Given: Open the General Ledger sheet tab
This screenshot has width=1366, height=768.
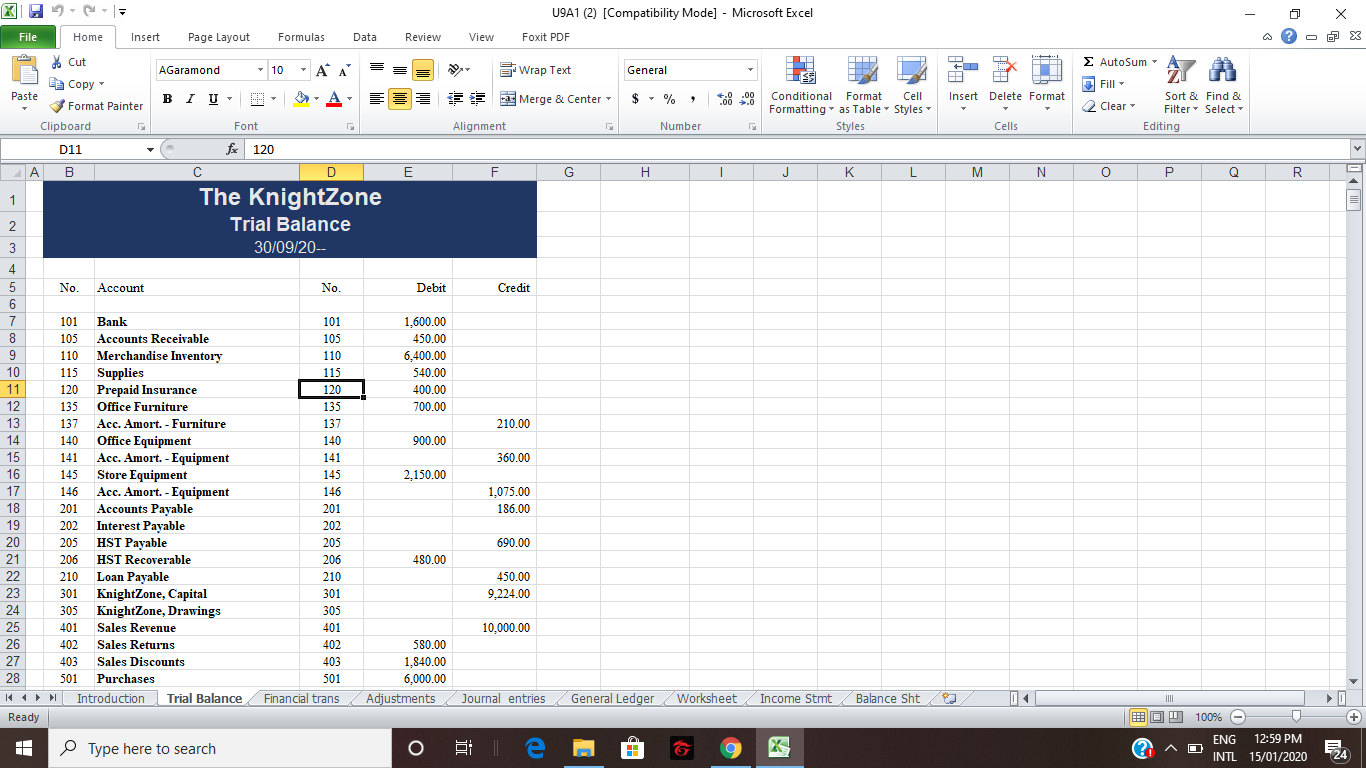Looking at the screenshot, I should click(x=611, y=698).
